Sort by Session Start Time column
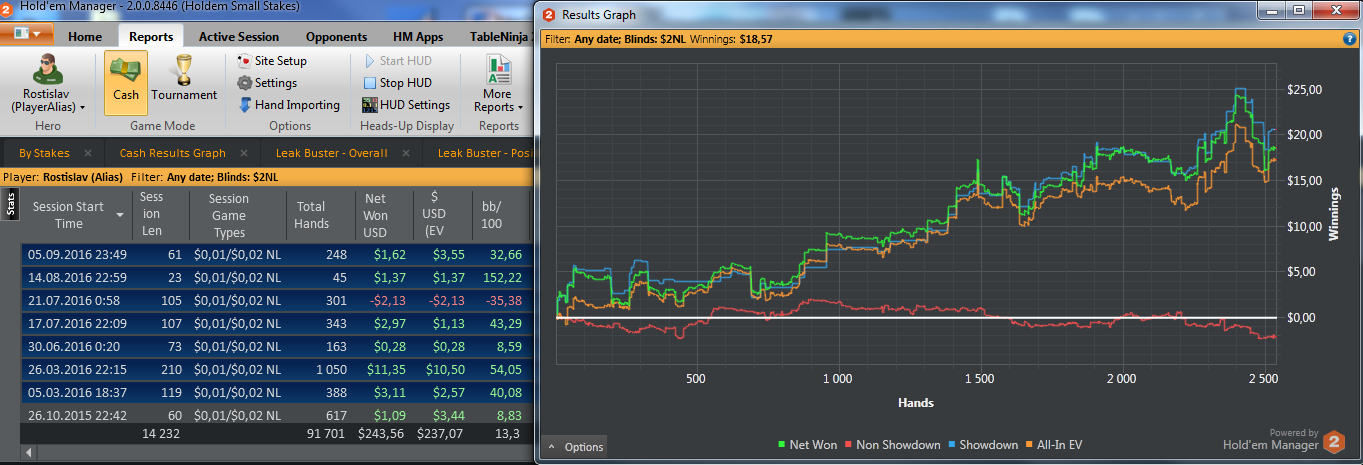The height and width of the screenshot is (465, 1363). click(76, 215)
